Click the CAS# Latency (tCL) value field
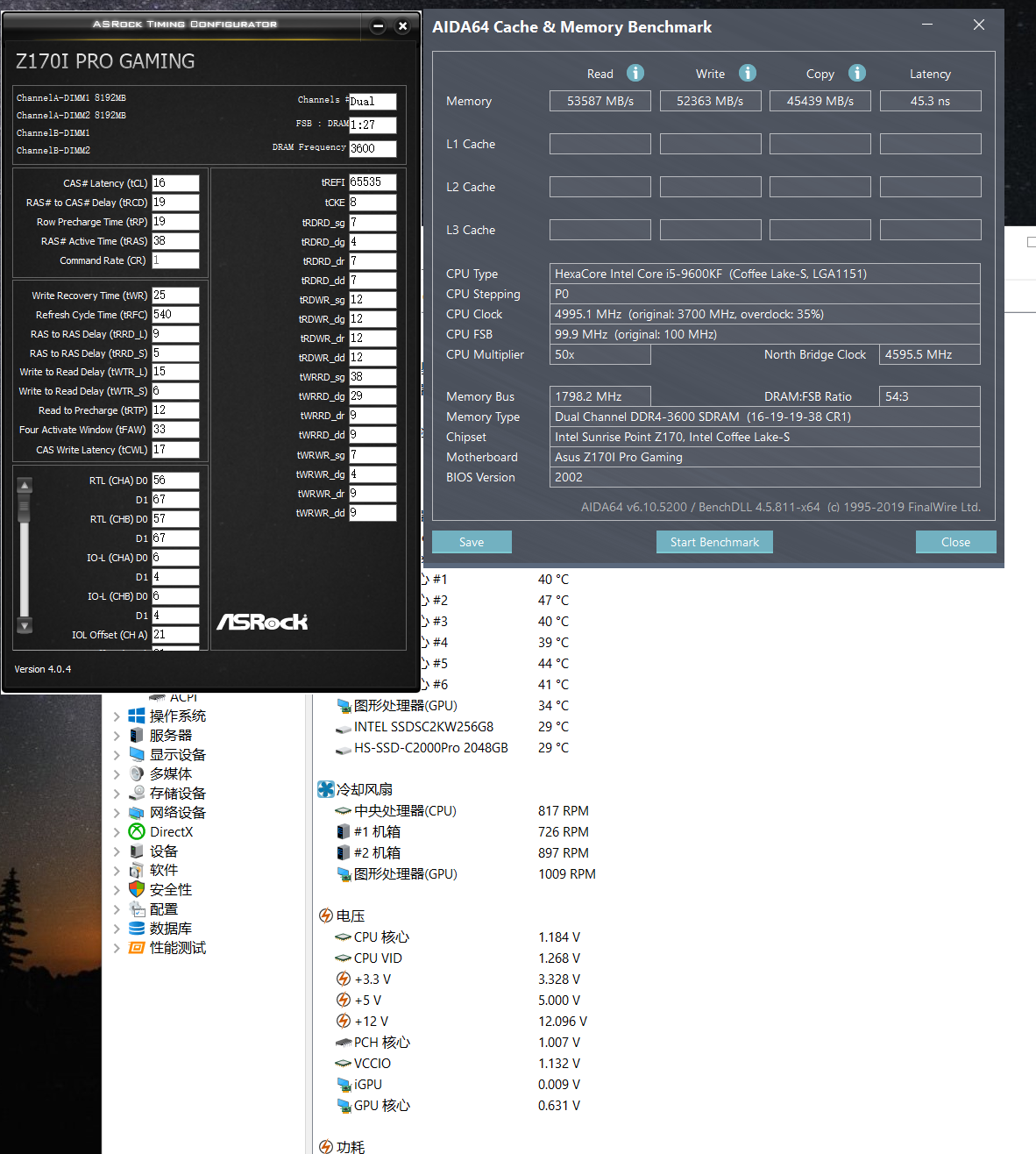The width and height of the screenshot is (1036, 1154). [x=175, y=182]
